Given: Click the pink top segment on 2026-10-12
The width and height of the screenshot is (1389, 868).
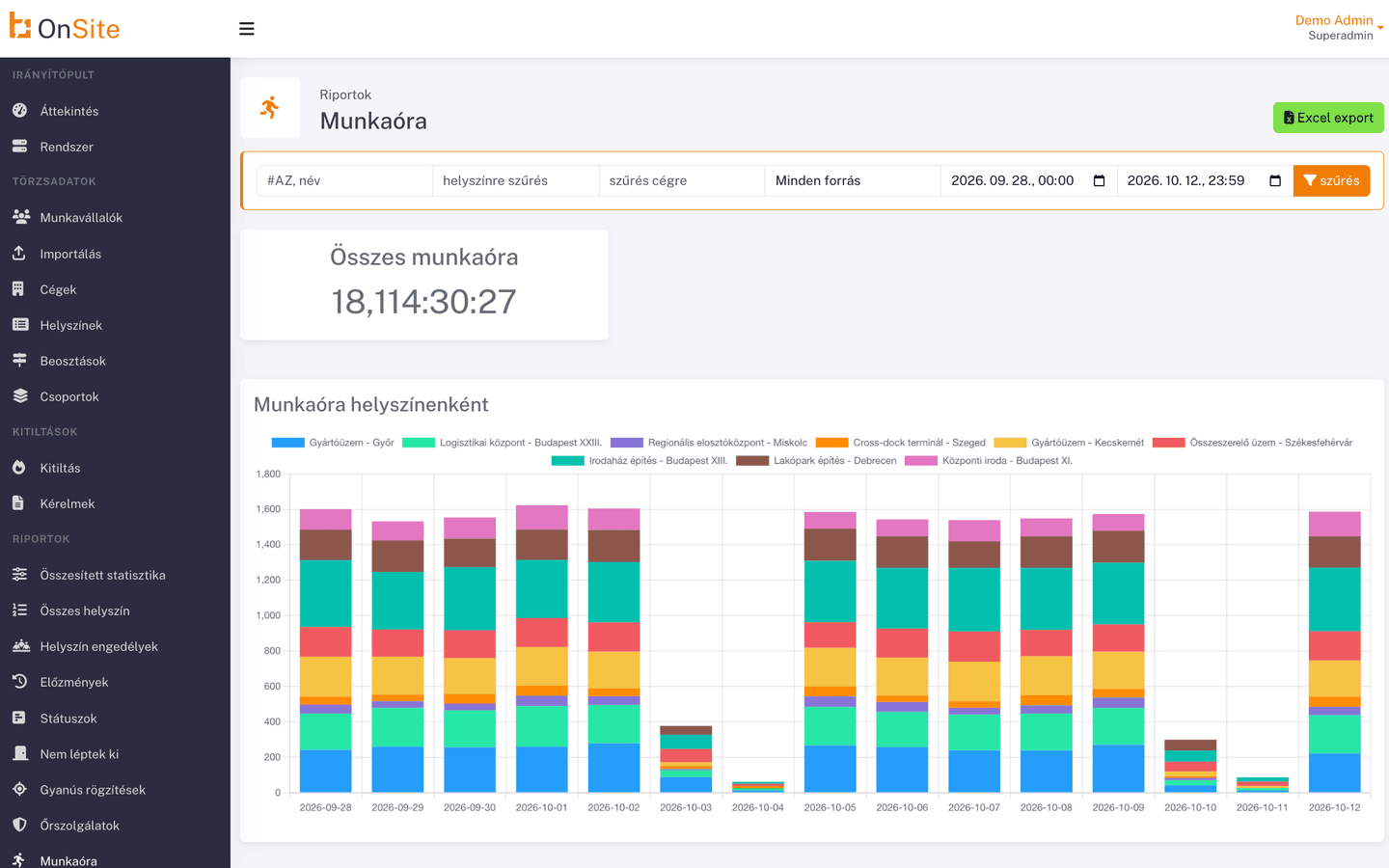Looking at the screenshot, I should coord(1334,524).
